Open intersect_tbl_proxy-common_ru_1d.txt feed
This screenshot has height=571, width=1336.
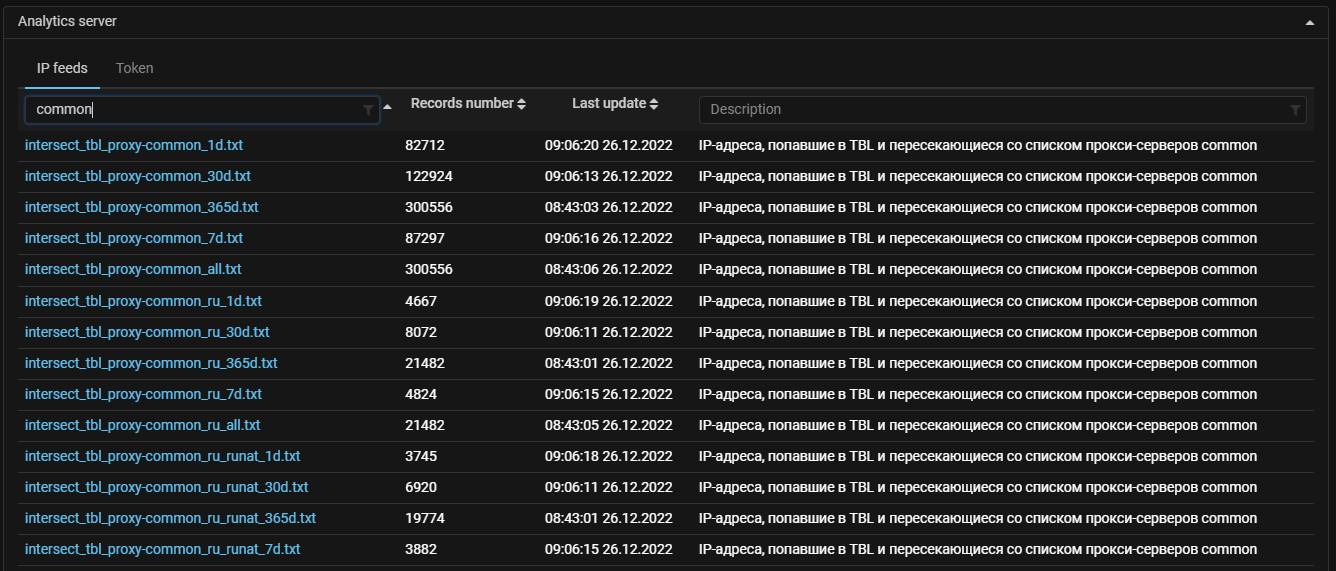[143, 301]
